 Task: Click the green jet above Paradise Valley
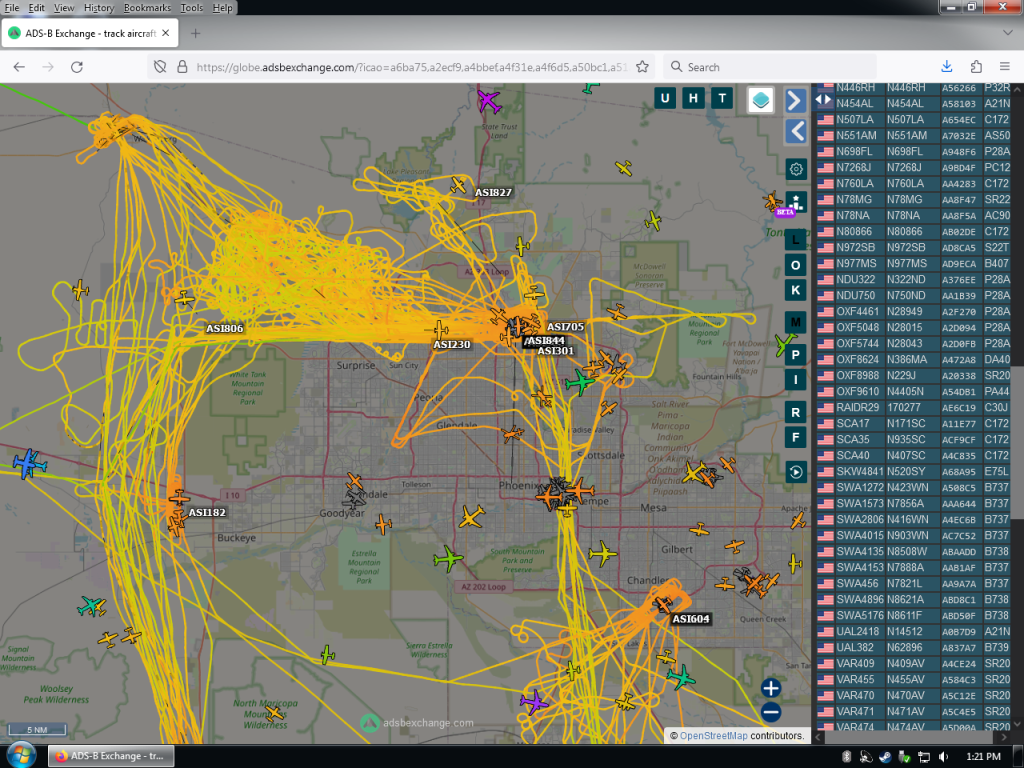click(580, 381)
